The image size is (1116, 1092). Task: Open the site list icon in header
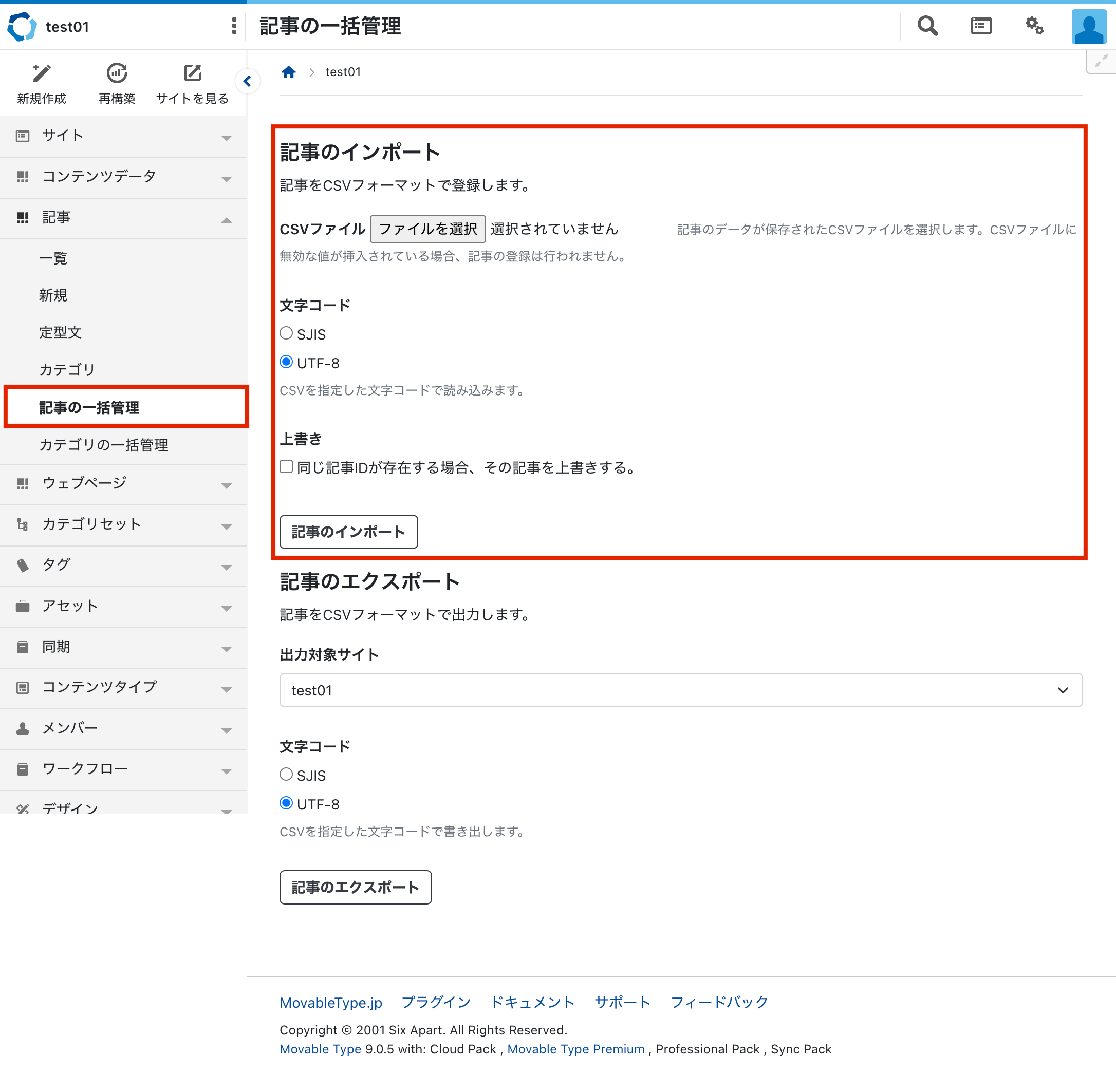(980, 26)
